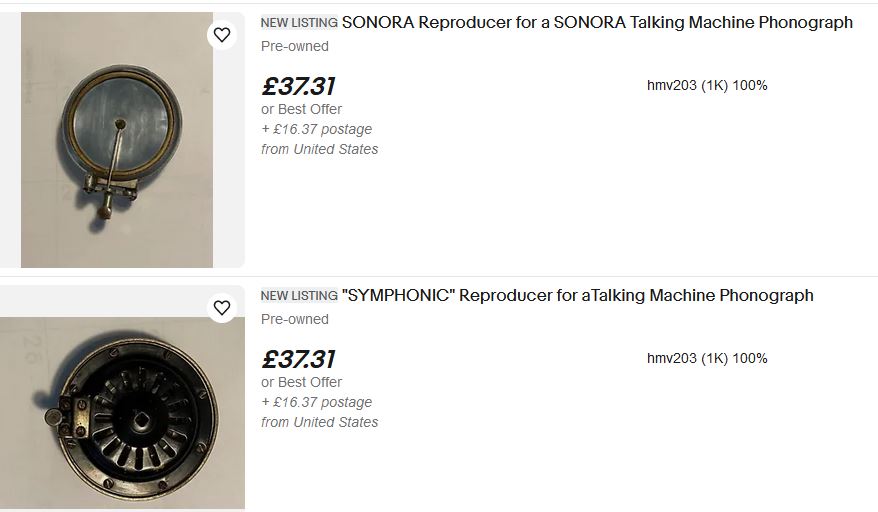Click the £16.37 postage text on the SONORA listing
The width and height of the screenshot is (878, 512).
[x=317, y=129]
